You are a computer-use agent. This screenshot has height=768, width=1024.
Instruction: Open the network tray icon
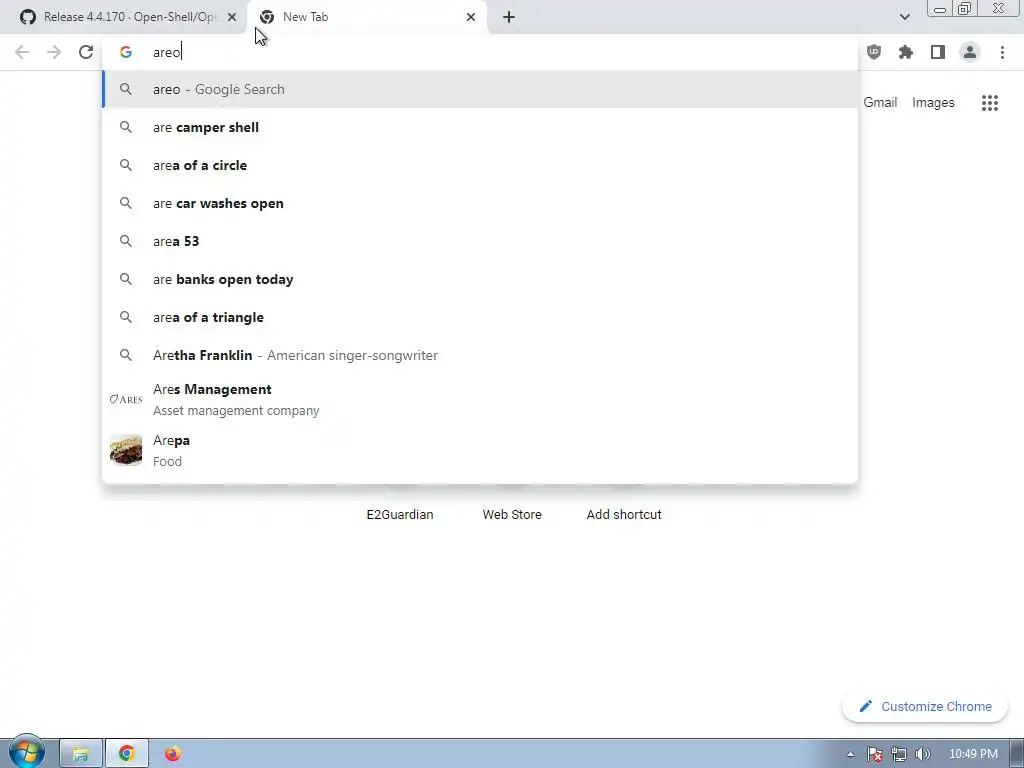pyautogui.click(x=899, y=754)
